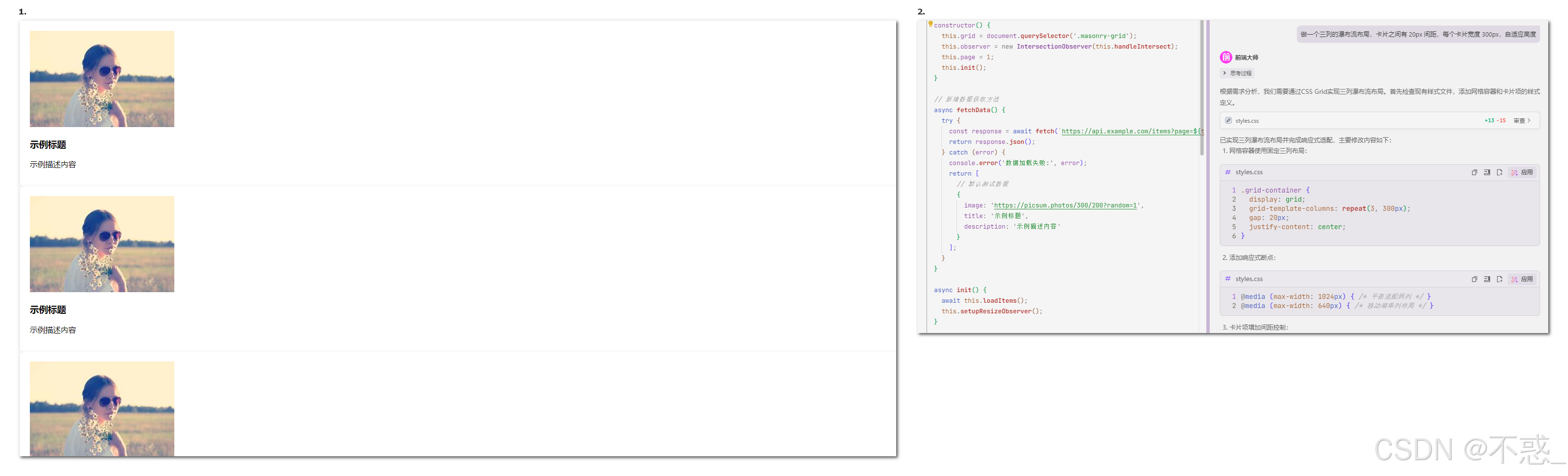Click the title: '示例标题' code line
The image size is (1568, 476).
click(x=996, y=216)
